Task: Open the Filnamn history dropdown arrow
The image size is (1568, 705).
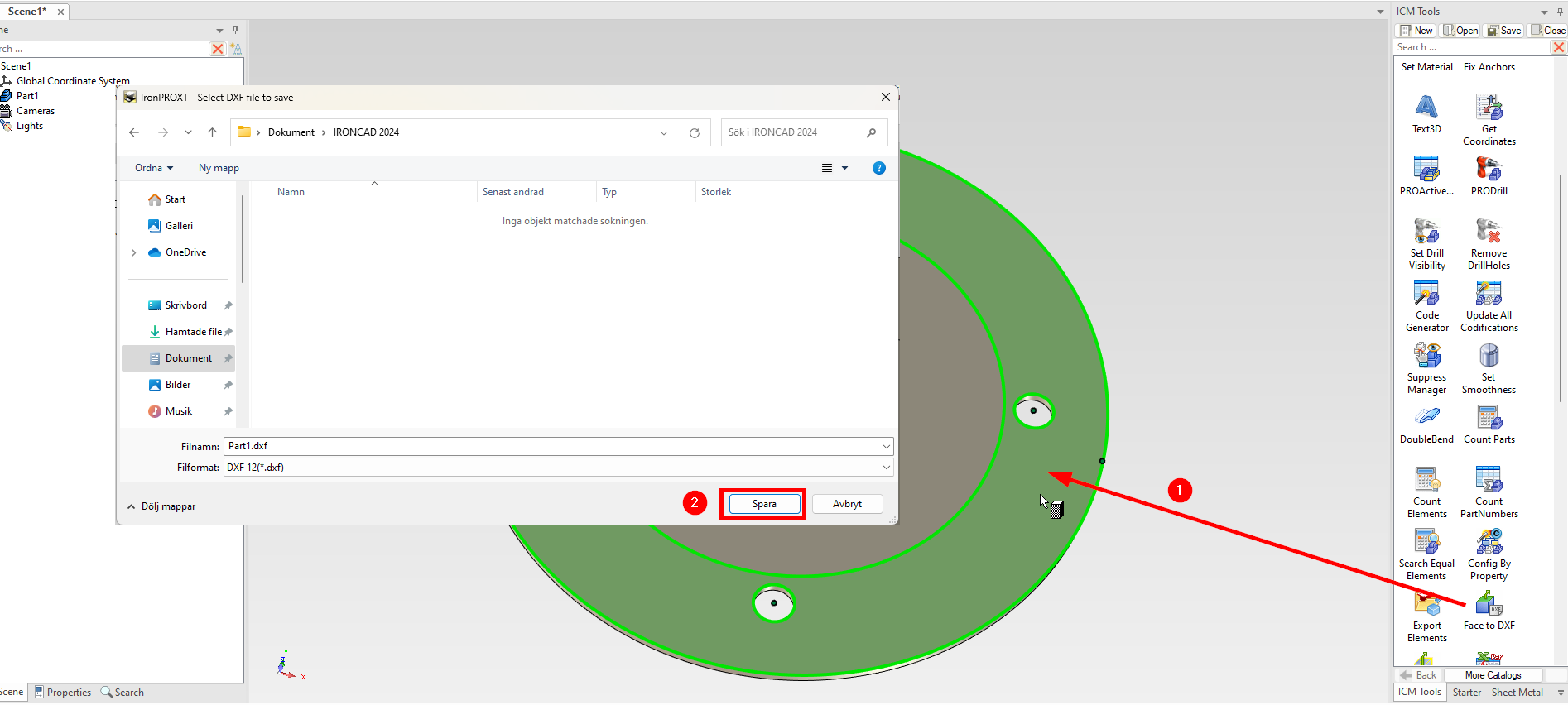Action: [887, 446]
